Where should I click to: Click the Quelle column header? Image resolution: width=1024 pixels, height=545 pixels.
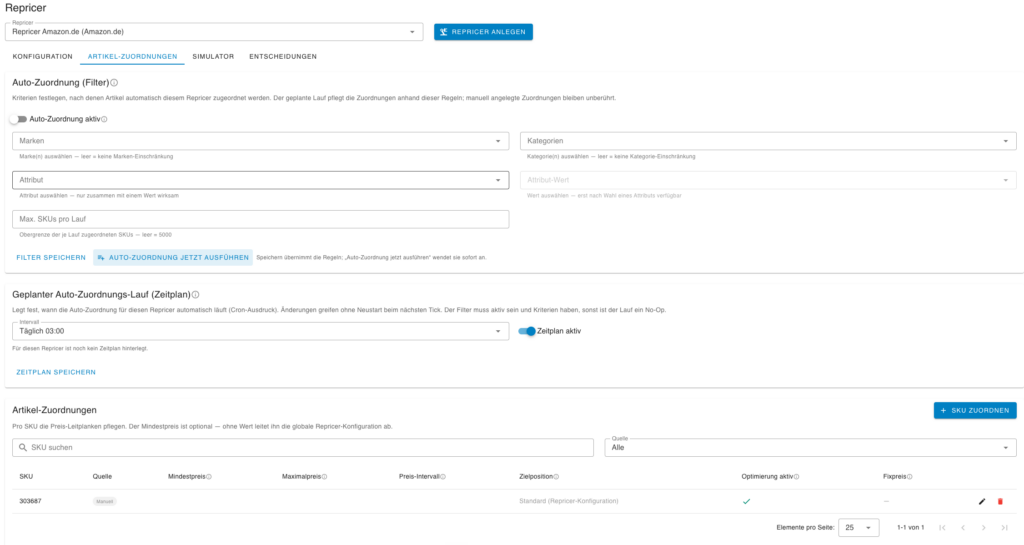tap(102, 477)
